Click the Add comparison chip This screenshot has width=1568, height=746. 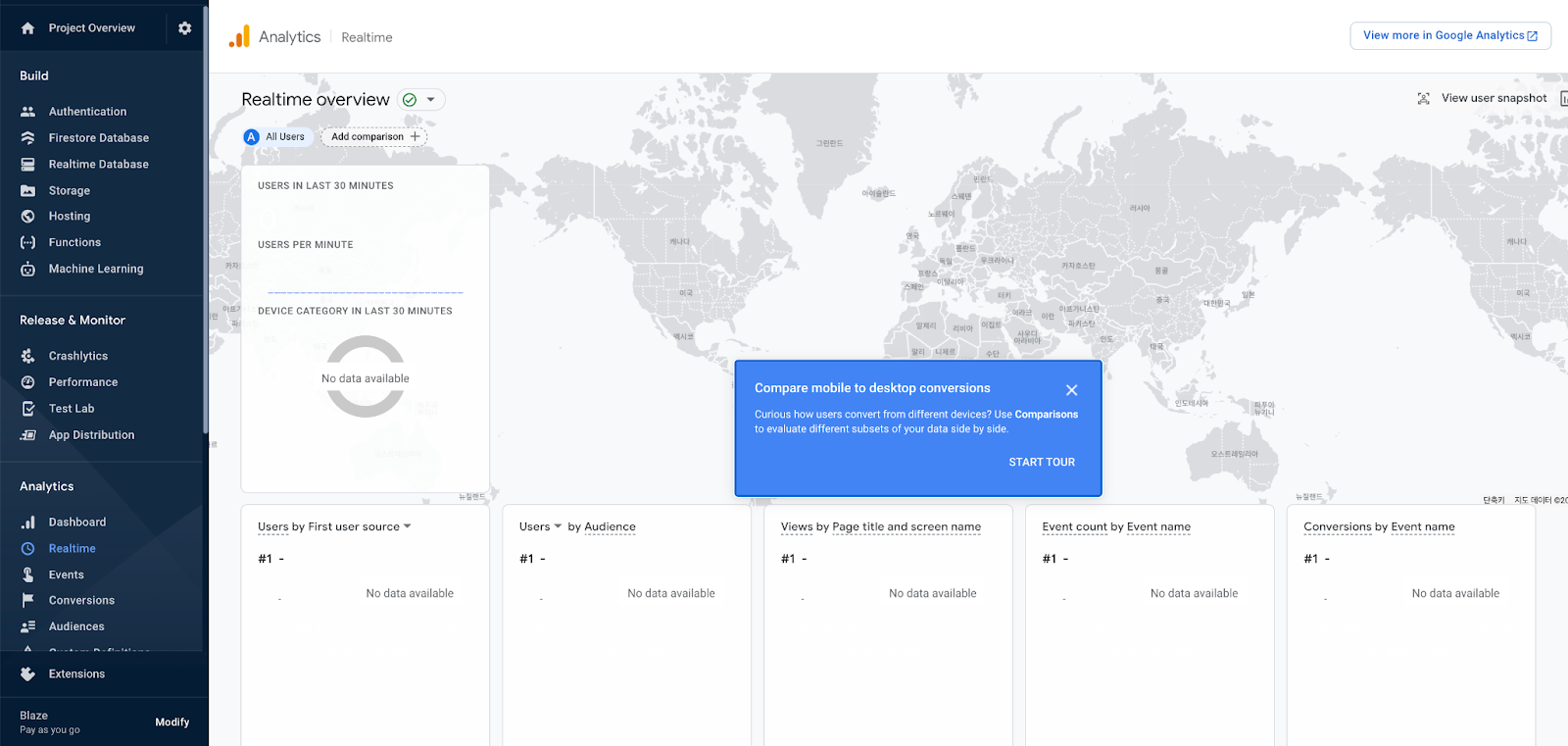pos(374,137)
